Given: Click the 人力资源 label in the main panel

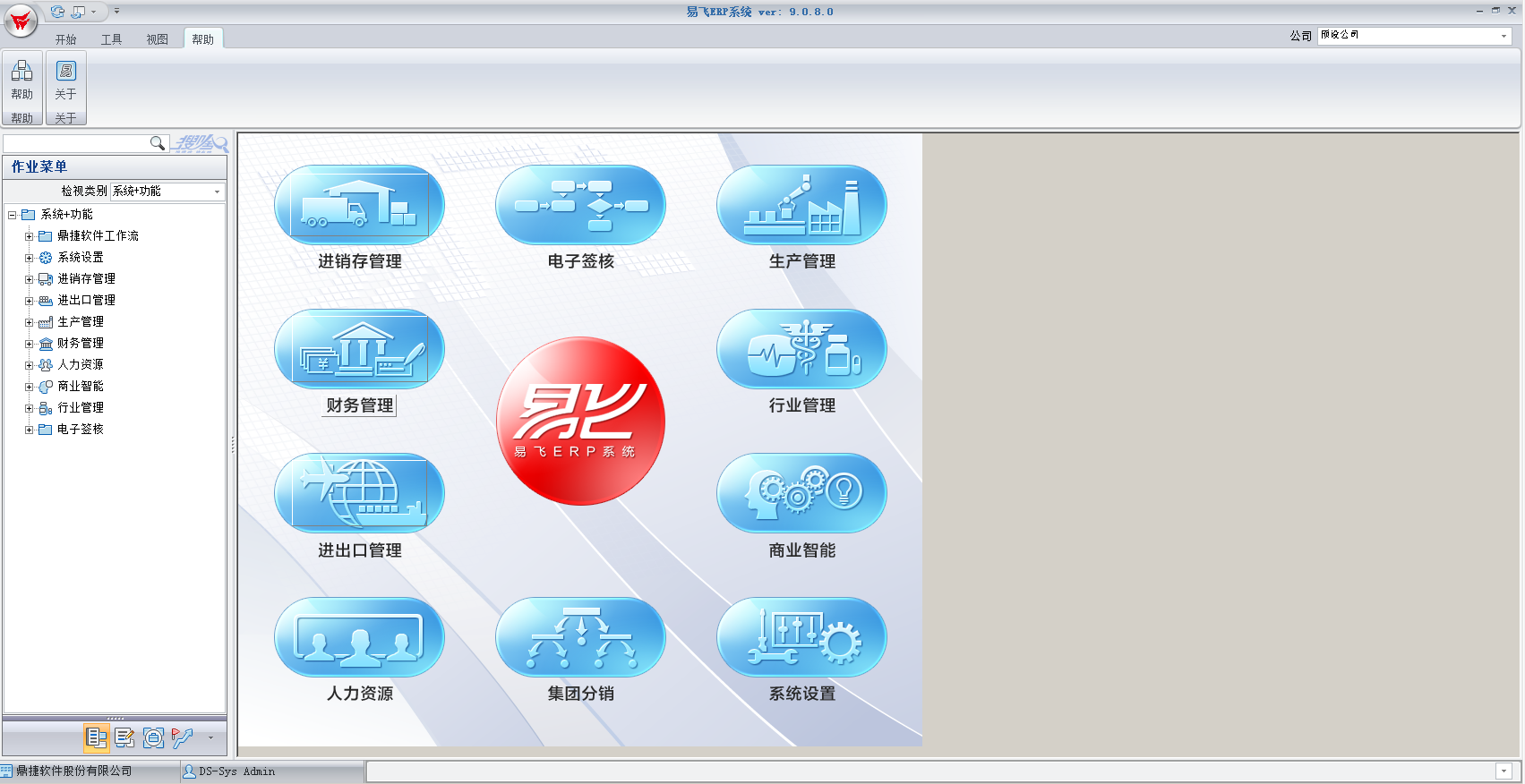Looking at the screenshot, I should (360, 694).
